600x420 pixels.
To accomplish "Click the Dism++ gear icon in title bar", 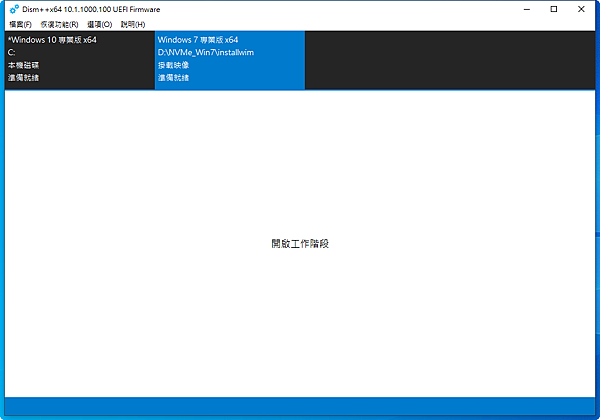I will pyautogui.click(x=14, y=9).
